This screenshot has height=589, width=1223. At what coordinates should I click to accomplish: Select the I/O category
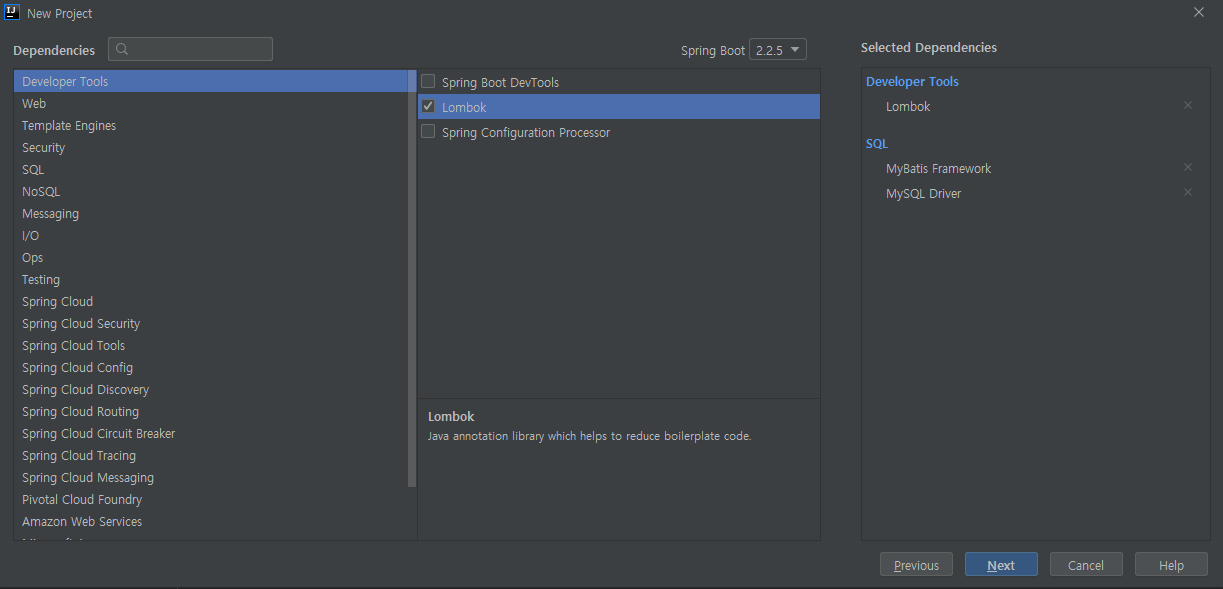pyautogui.click(x=211, y=235)
